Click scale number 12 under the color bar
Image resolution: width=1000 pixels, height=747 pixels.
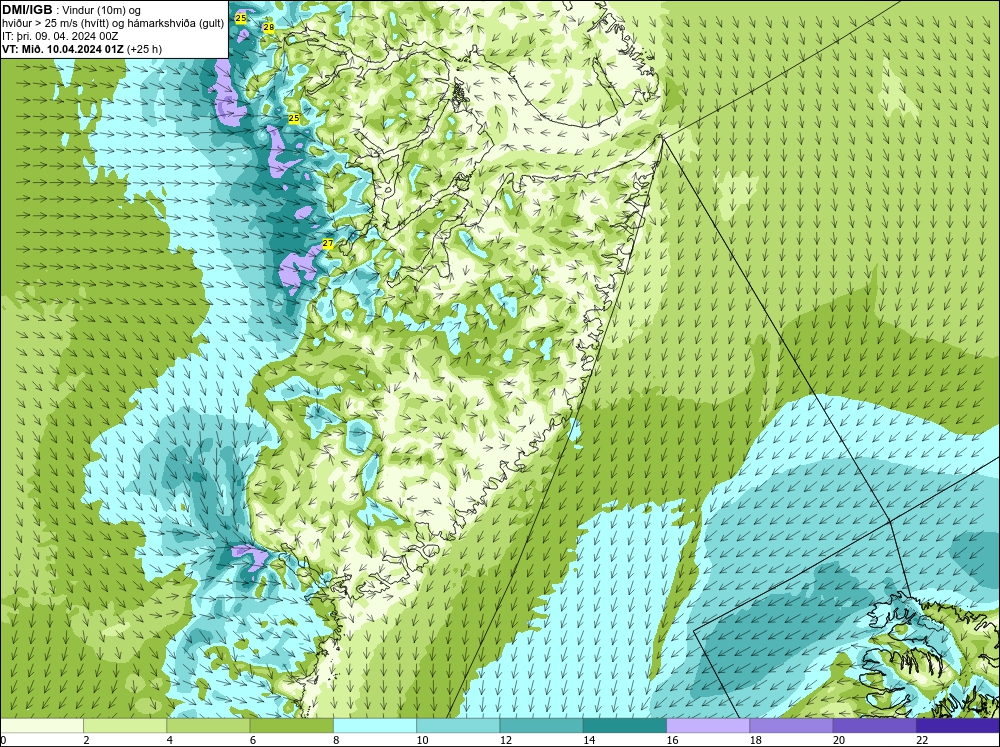point(506,740)
